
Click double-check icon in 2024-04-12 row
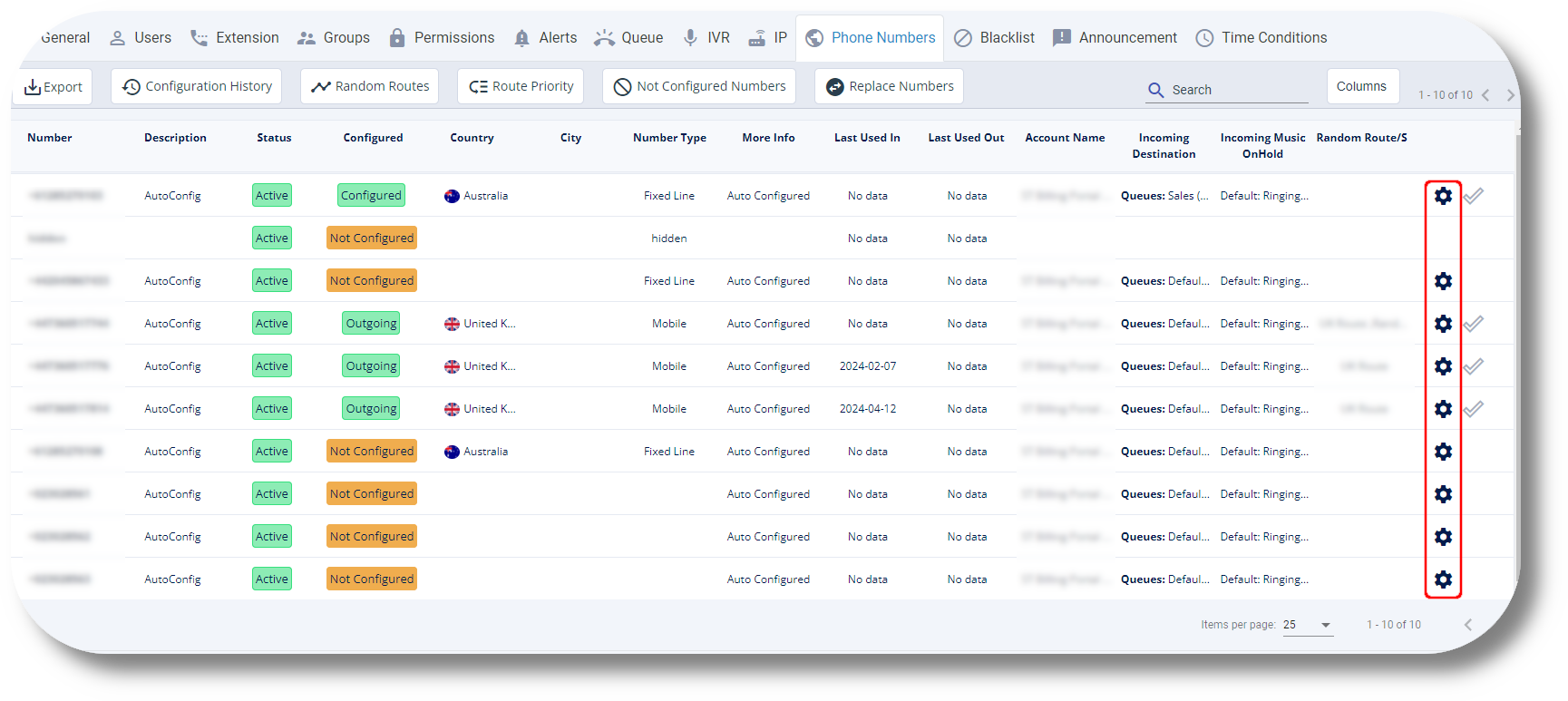[x=1474, y=409]
